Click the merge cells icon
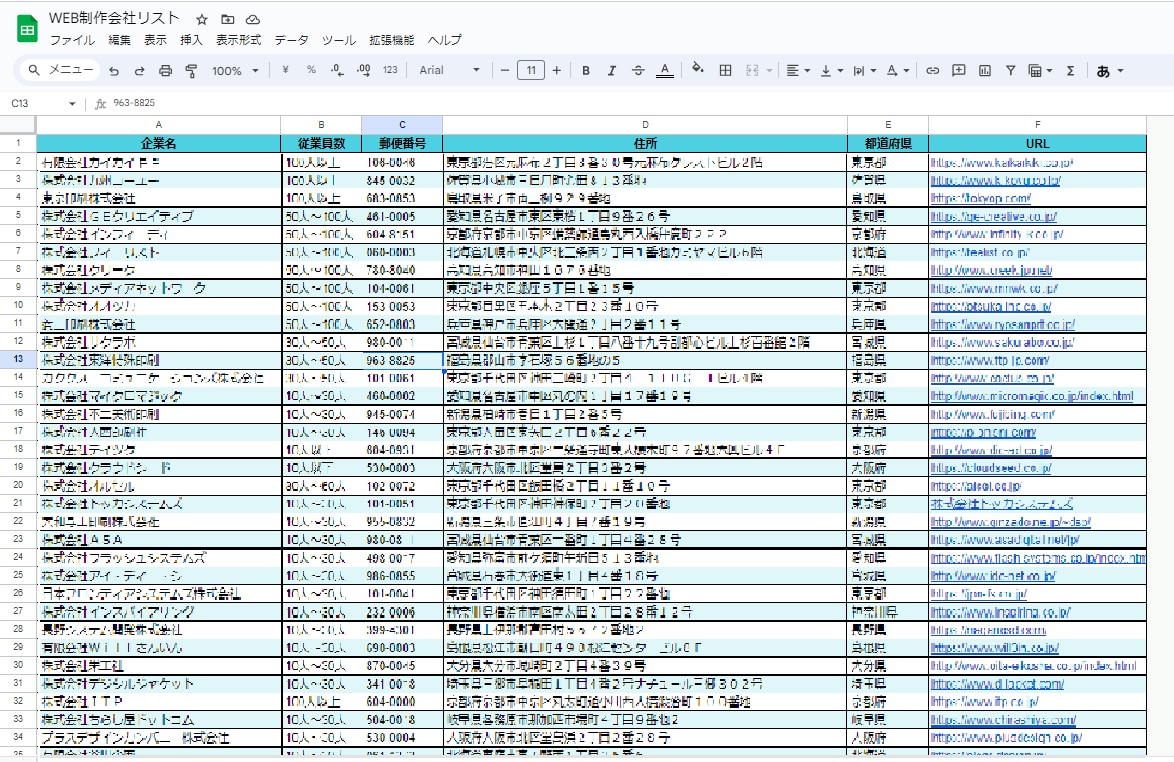Viewport: 1174px width, 762px height. tap(752, 70)
